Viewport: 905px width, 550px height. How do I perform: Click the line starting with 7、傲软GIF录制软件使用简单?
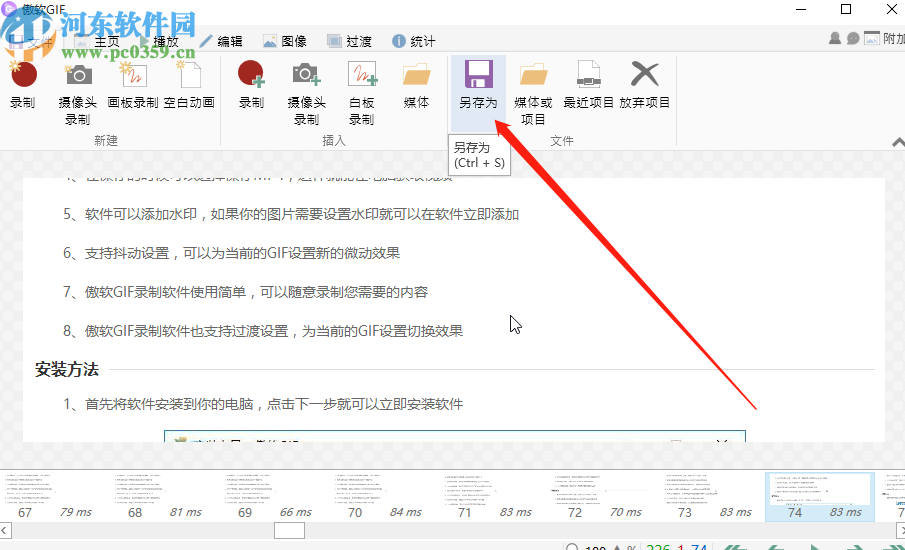pos(245,292)
